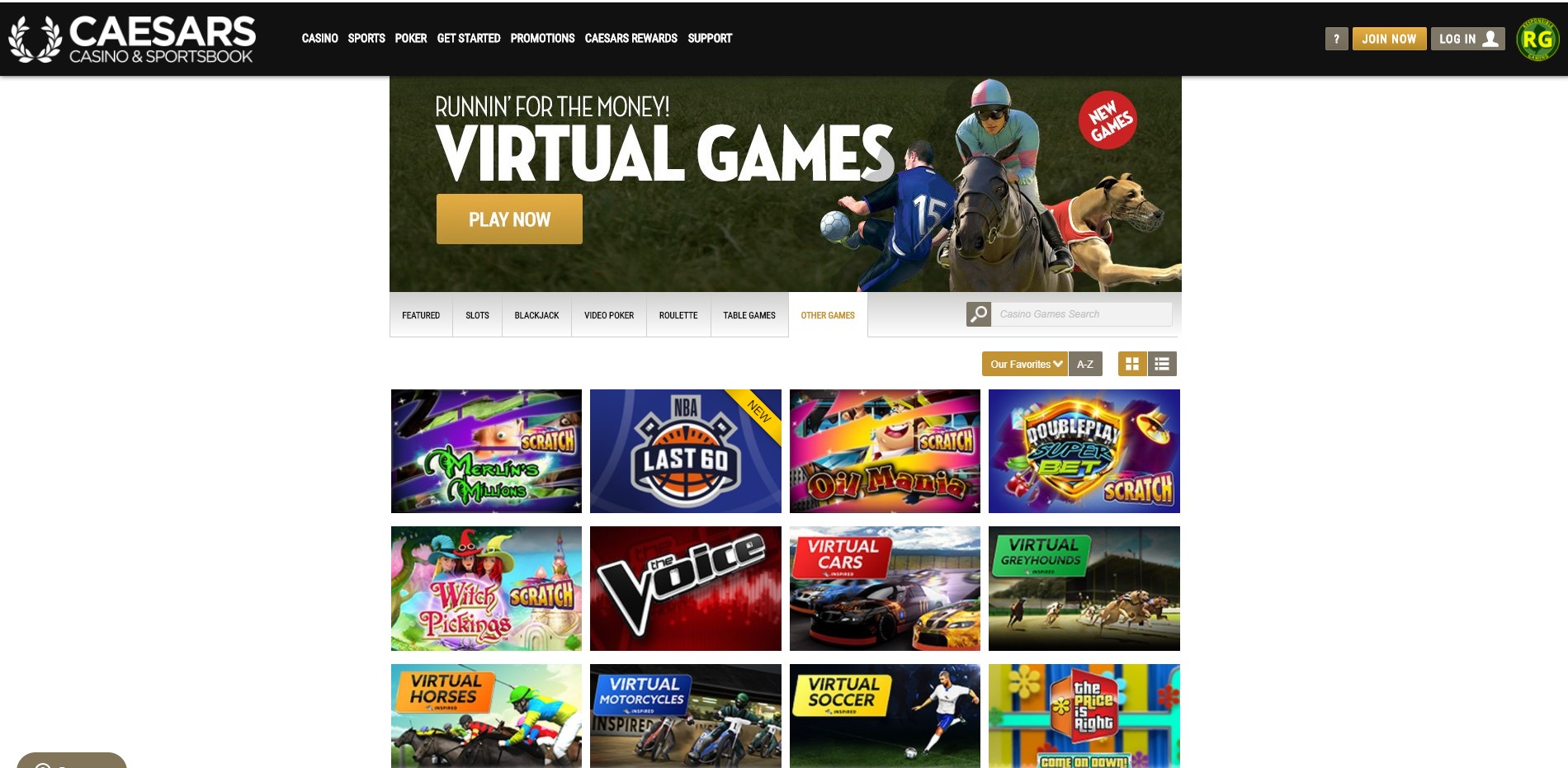Click the help question mark icon
Screen dimensions: 1568x768
[x=1336, y=39]
